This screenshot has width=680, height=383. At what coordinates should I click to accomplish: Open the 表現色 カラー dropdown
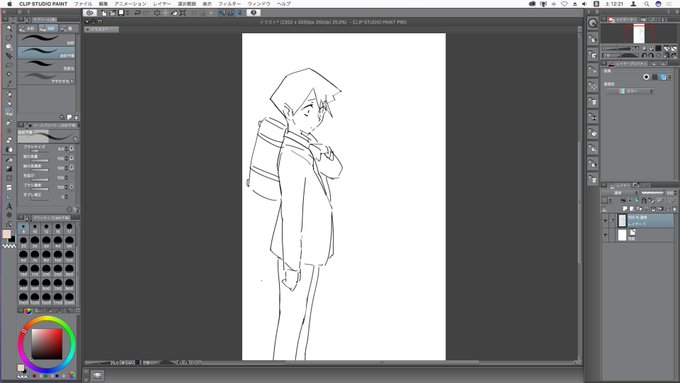(630, 91)
